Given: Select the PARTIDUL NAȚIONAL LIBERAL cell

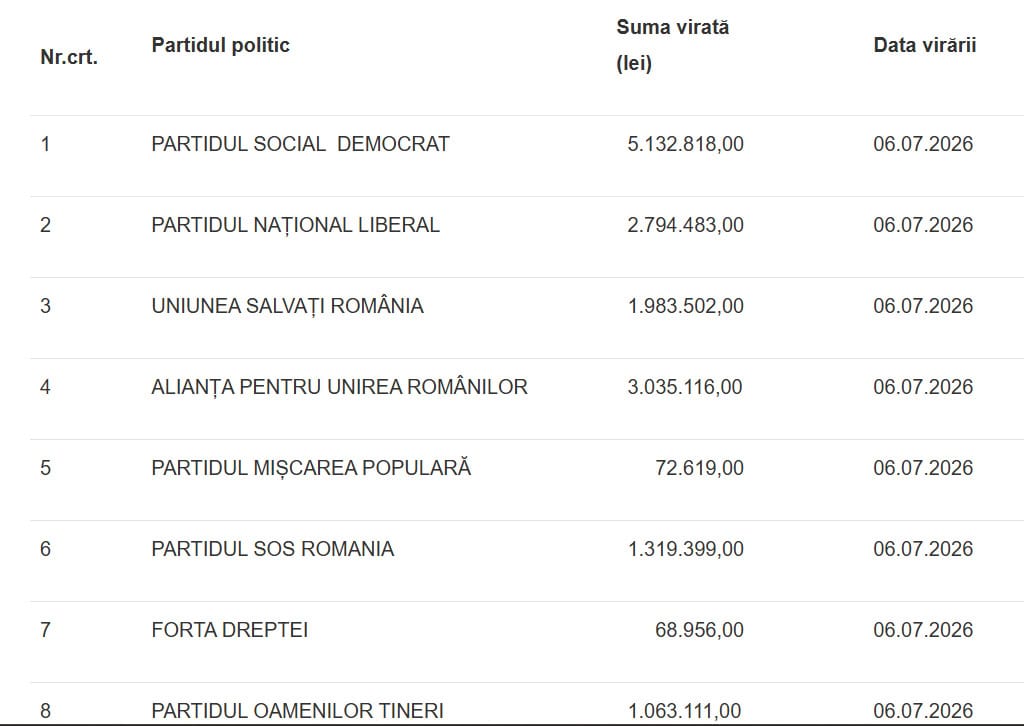Looking at the screenshot, I should (x=296, y=225).
